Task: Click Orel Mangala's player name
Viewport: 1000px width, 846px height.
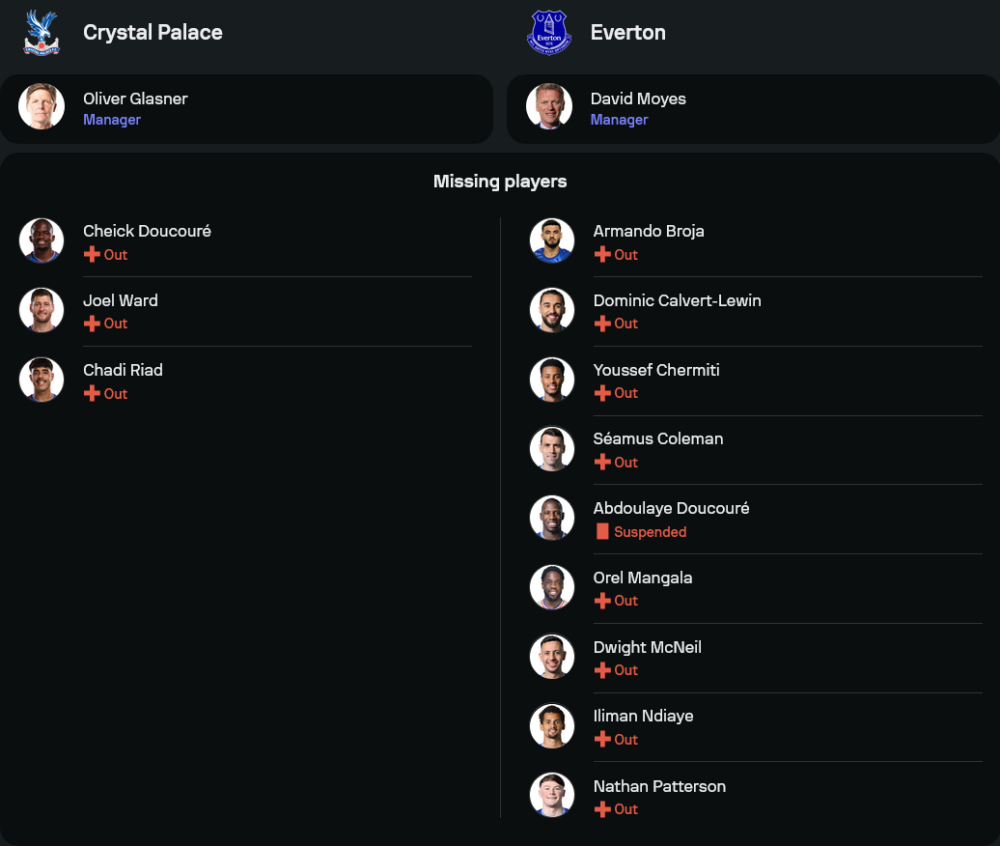Action: (x=642, y=578)
